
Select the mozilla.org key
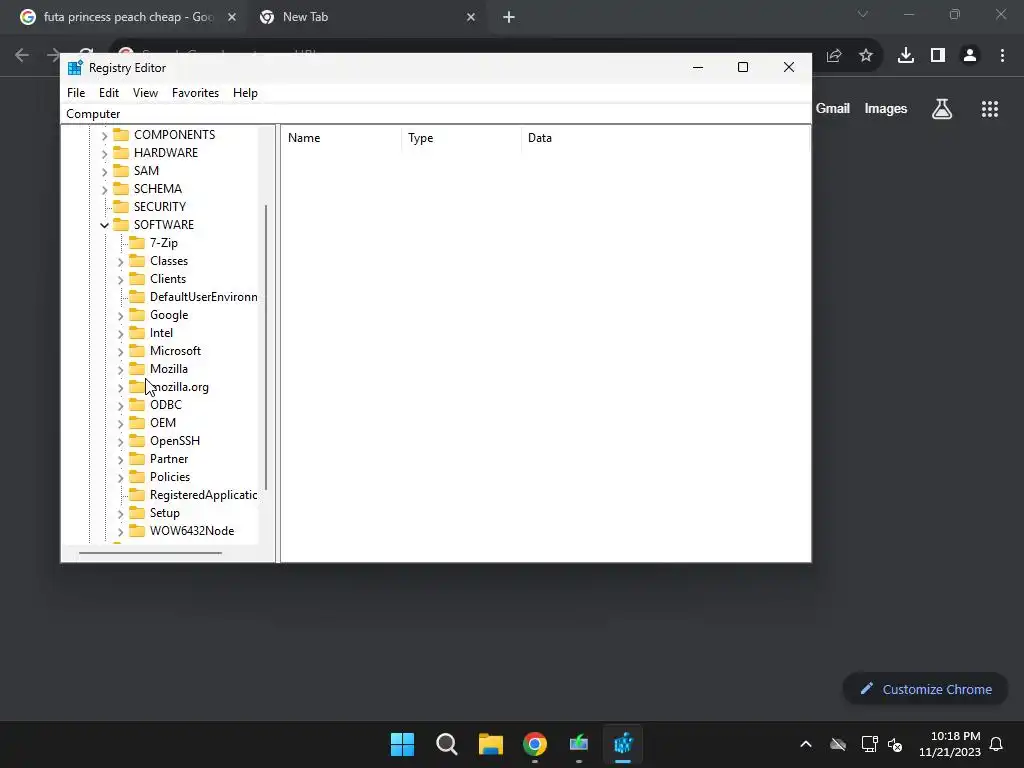click(179, 387)
